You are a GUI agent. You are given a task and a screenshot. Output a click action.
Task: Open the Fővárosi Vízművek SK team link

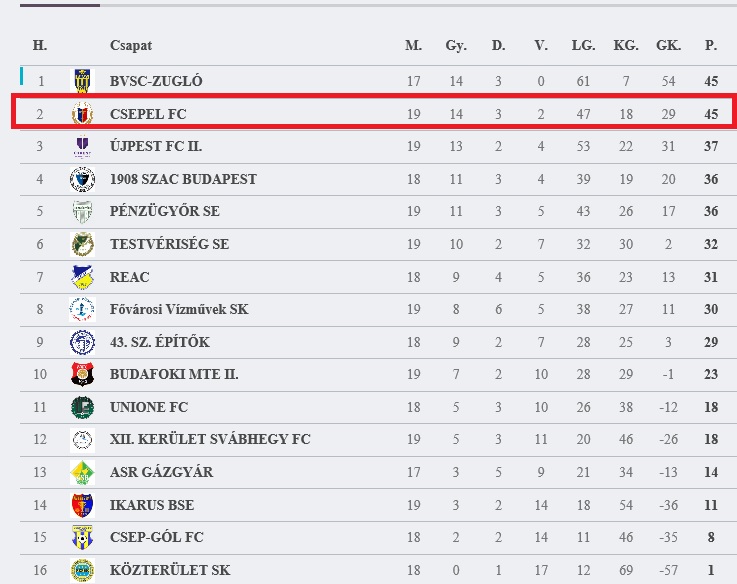[179, 309]
